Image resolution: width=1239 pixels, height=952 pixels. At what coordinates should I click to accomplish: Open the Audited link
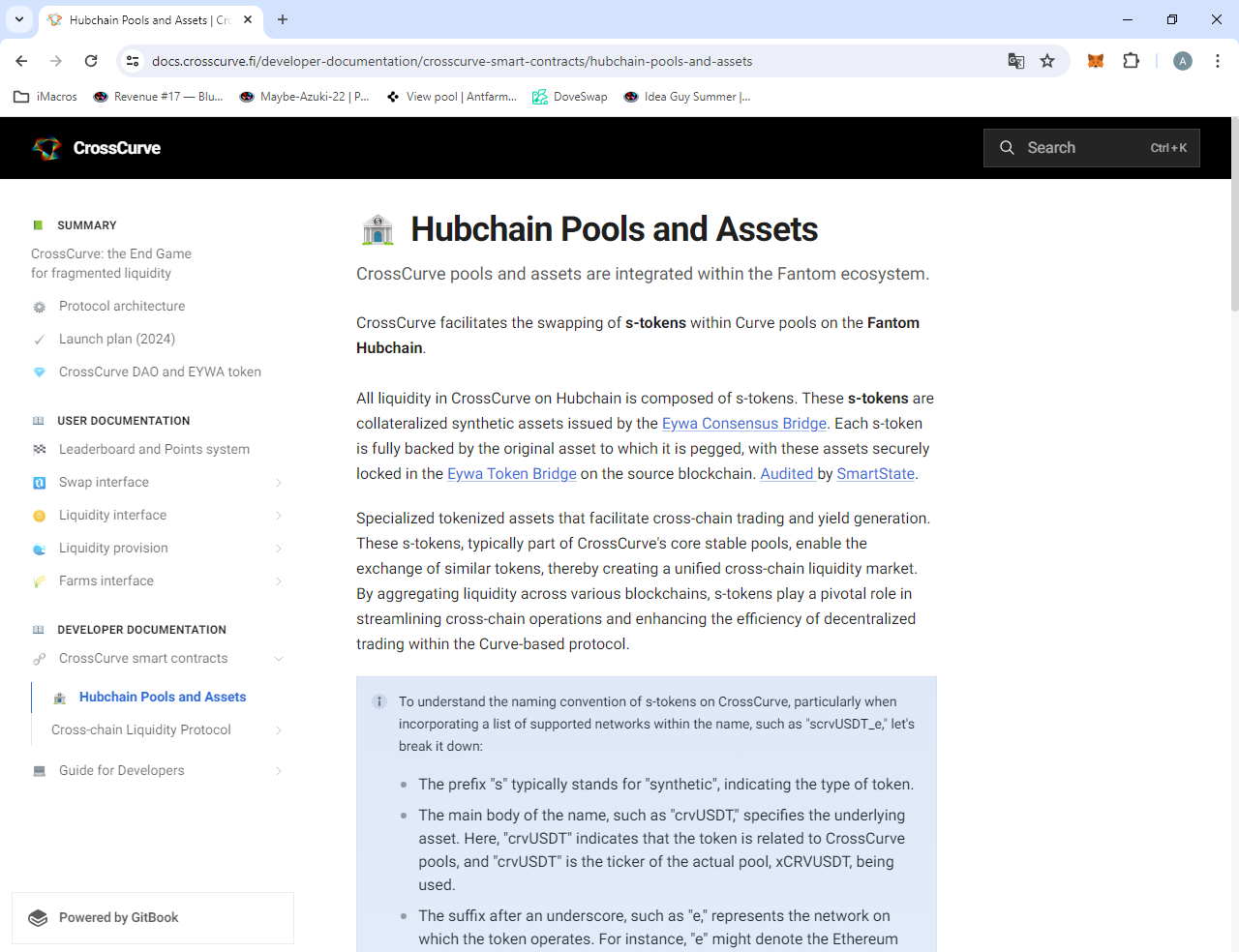[x=787, y=474]
